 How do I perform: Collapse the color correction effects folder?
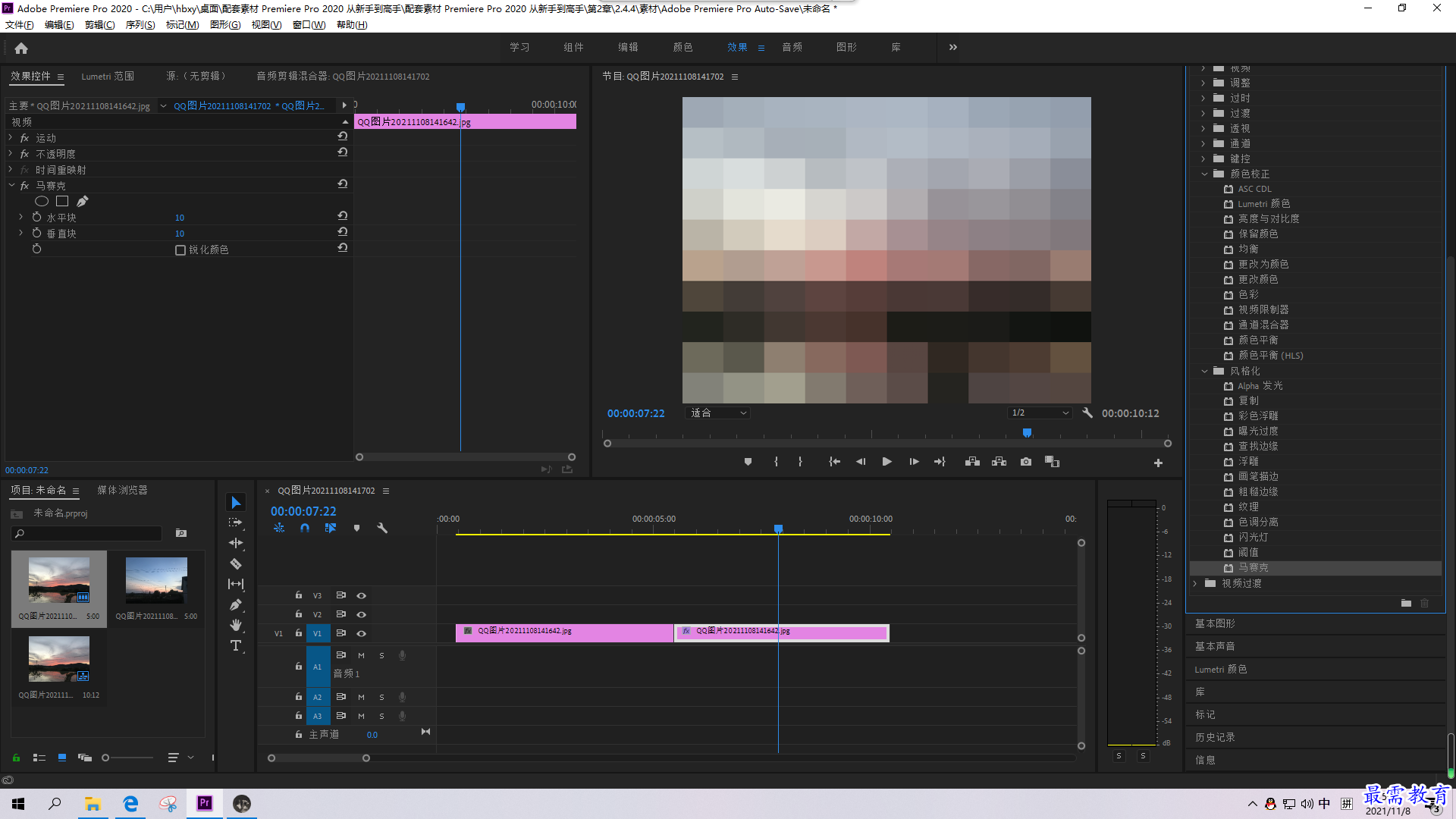(x=1204, y=174)
